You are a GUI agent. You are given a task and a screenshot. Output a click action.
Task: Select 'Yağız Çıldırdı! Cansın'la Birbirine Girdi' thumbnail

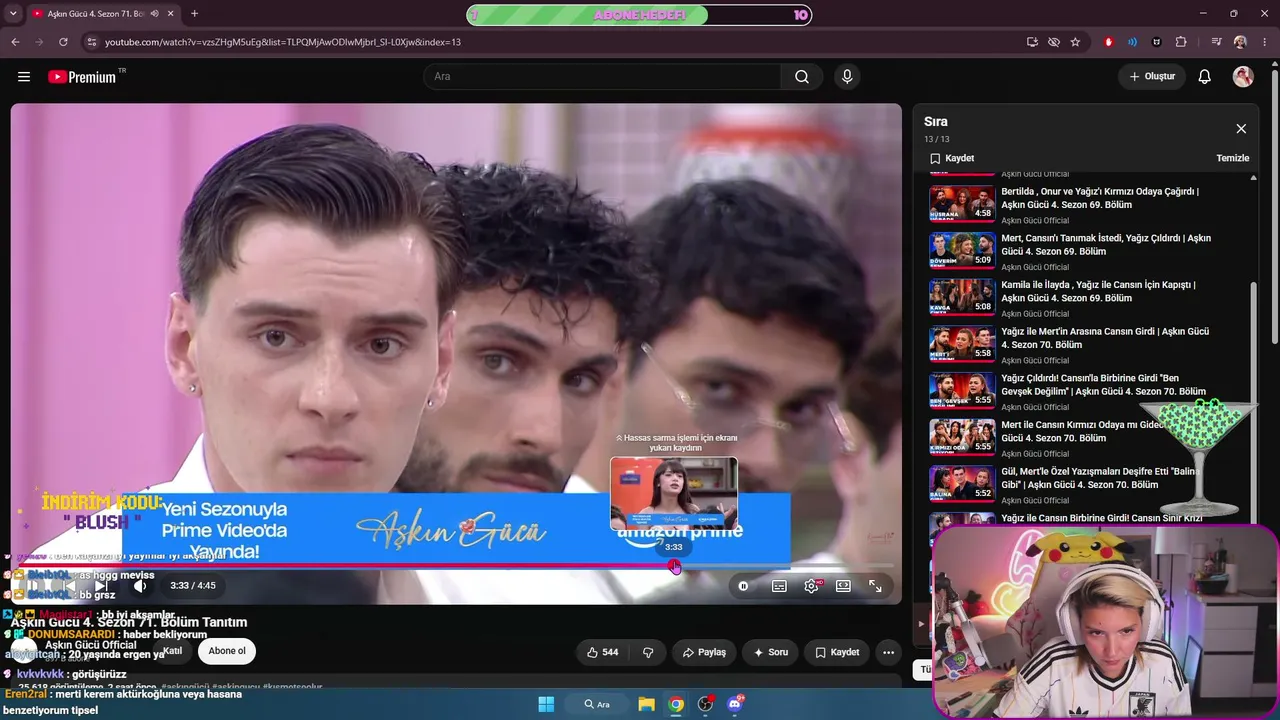(962, 390)
